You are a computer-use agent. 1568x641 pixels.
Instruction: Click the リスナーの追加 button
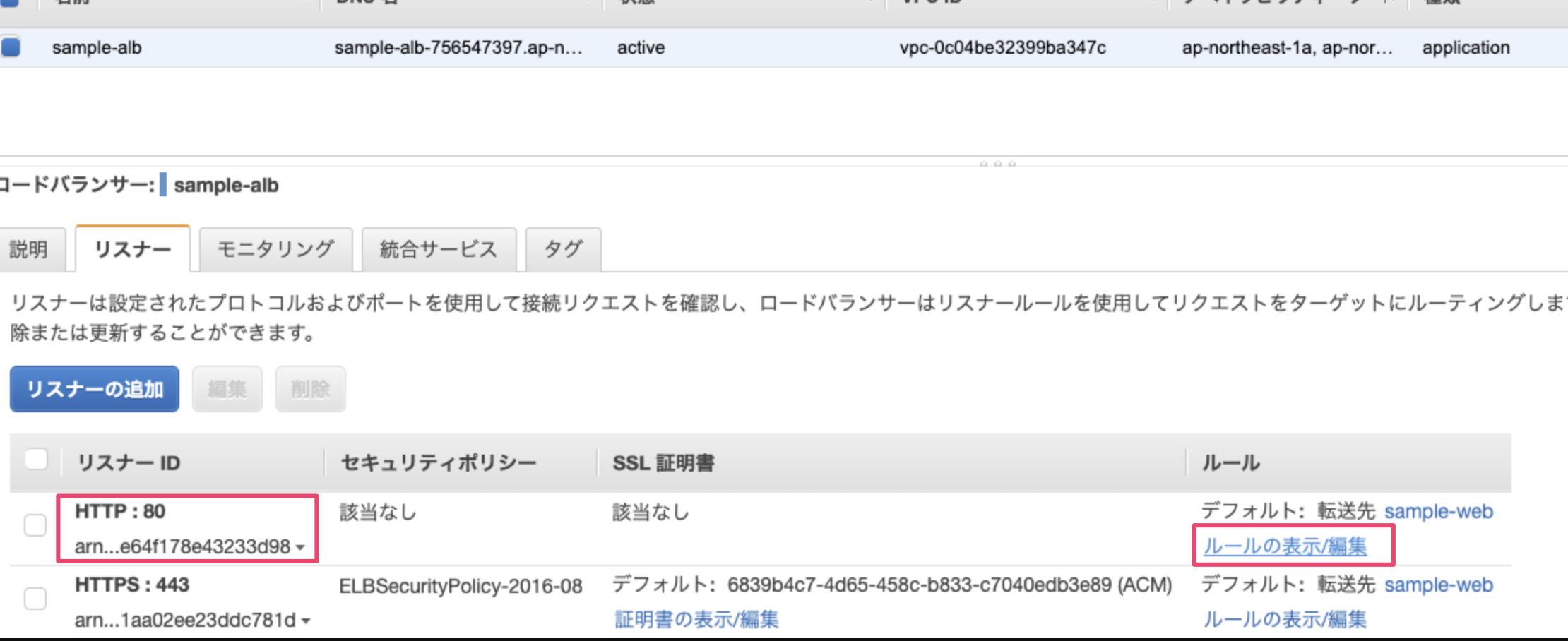95,389
